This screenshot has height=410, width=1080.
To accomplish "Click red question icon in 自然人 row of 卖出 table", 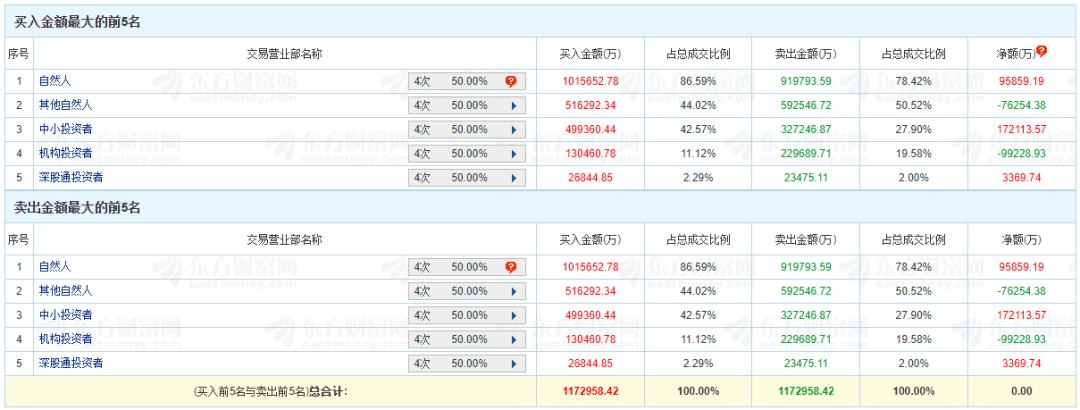I will click(x=511, y=266).
